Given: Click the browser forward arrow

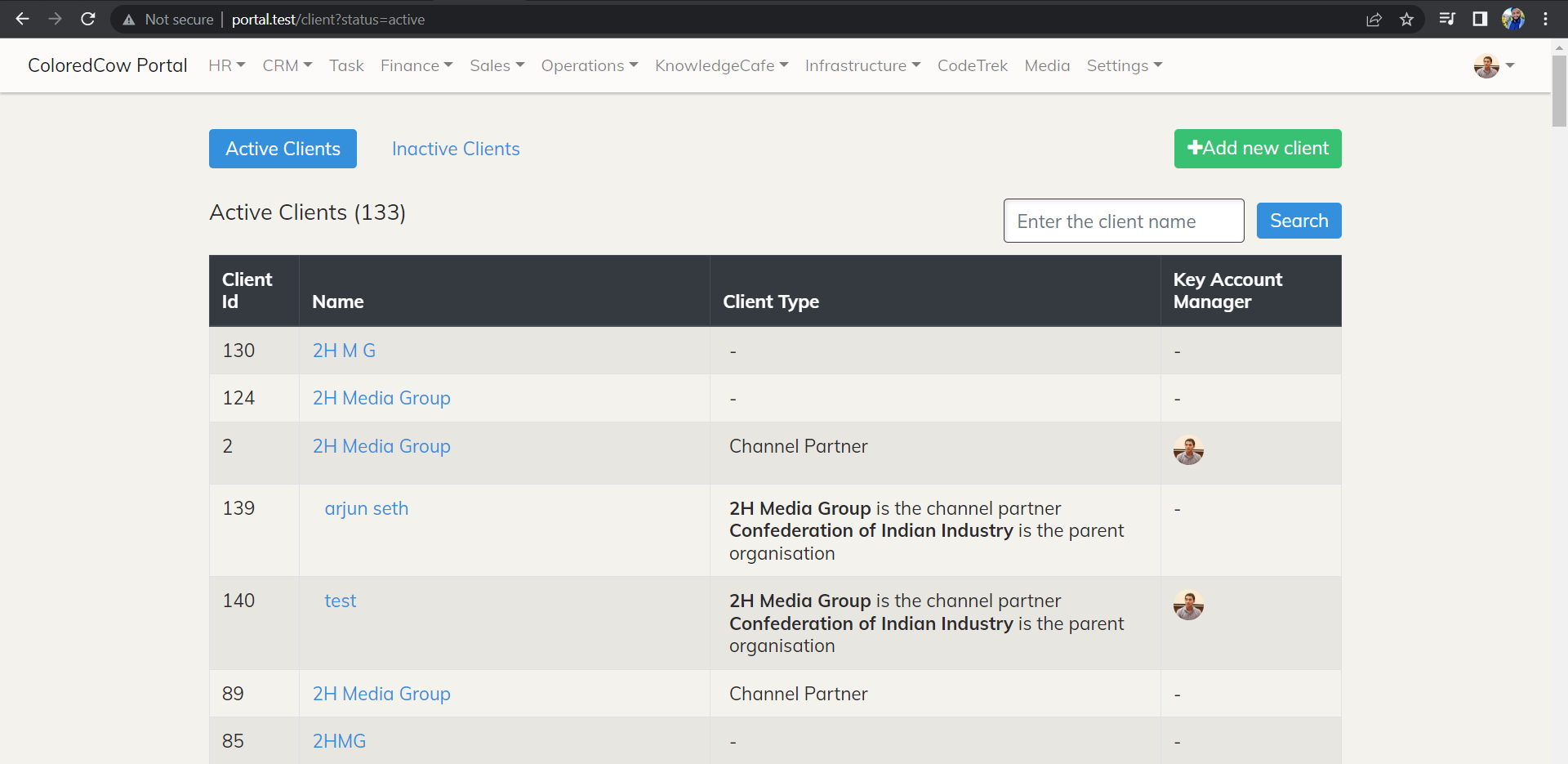Looking at the screenshot, I should [55, 19].
